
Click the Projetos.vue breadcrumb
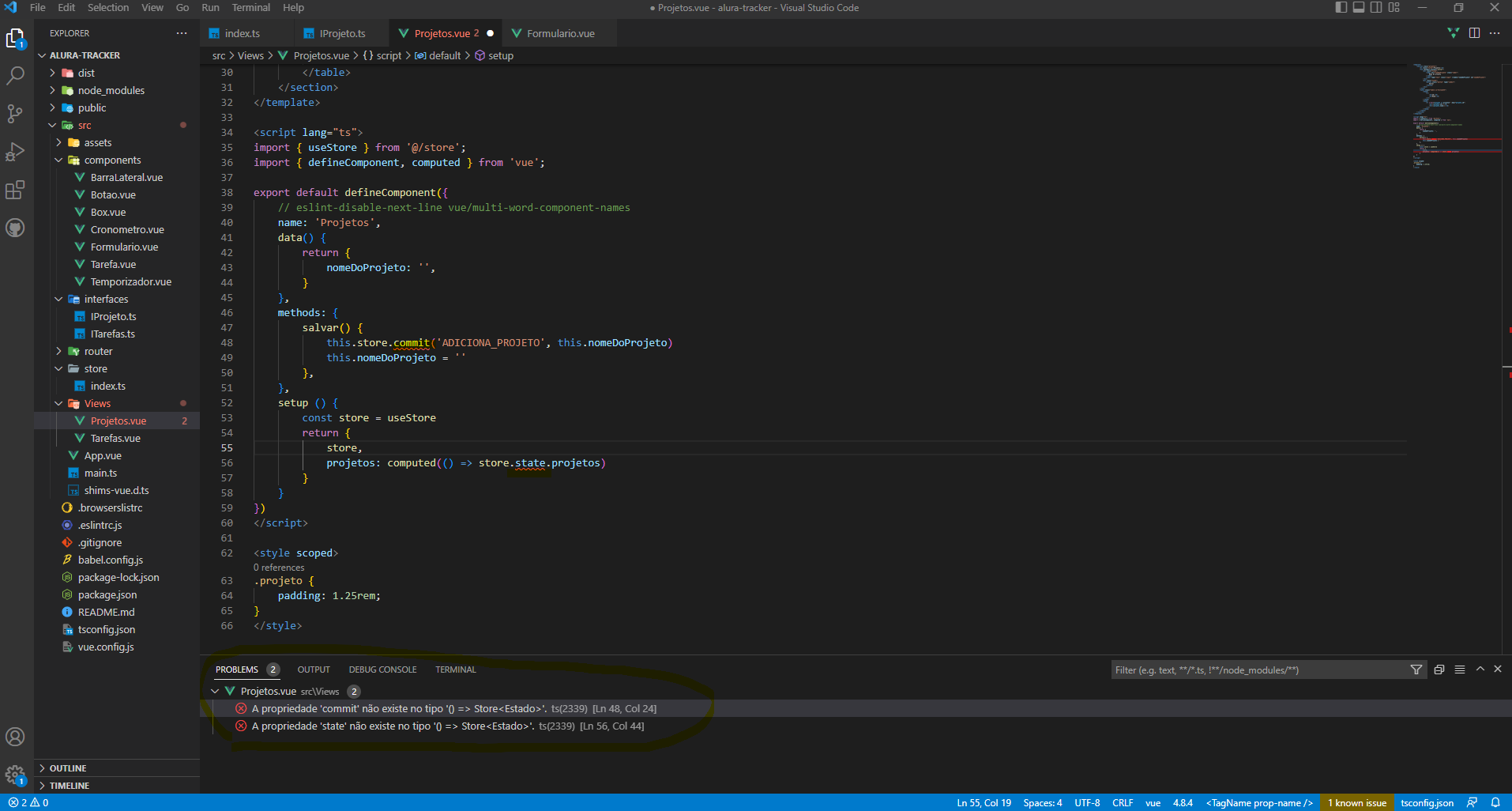click(314, 55)
